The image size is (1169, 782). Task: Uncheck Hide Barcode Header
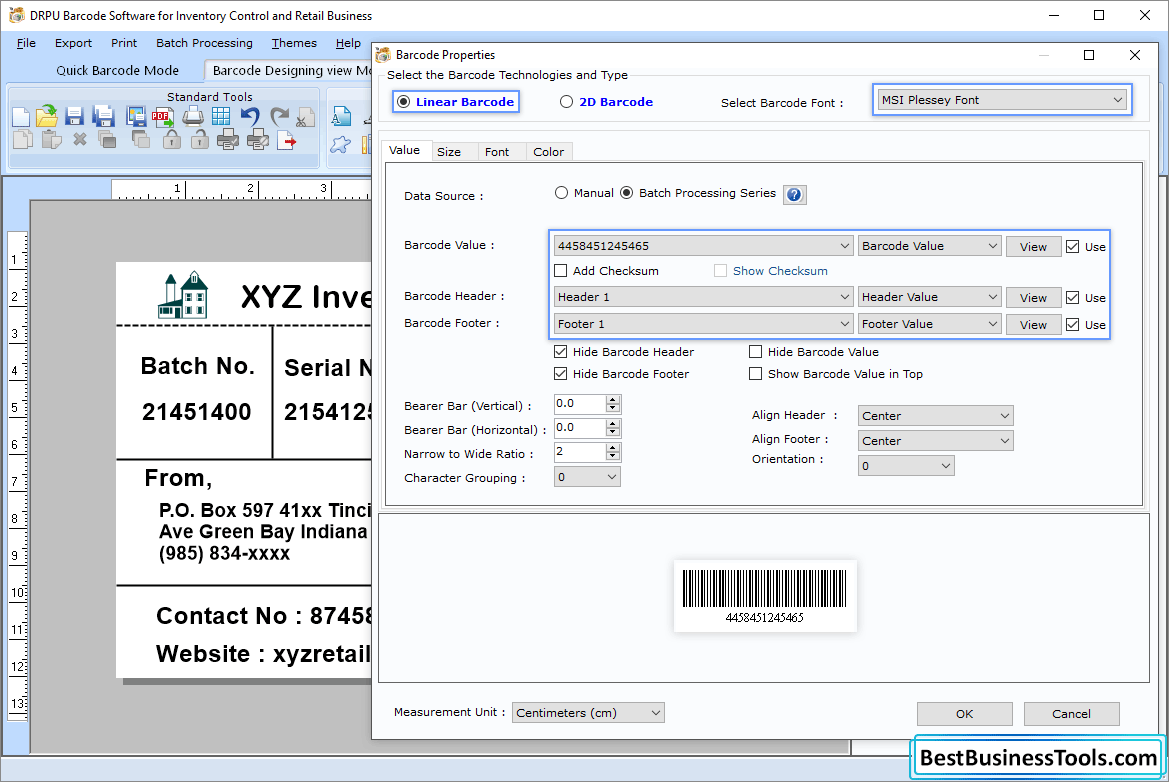[x=562, y=351]
